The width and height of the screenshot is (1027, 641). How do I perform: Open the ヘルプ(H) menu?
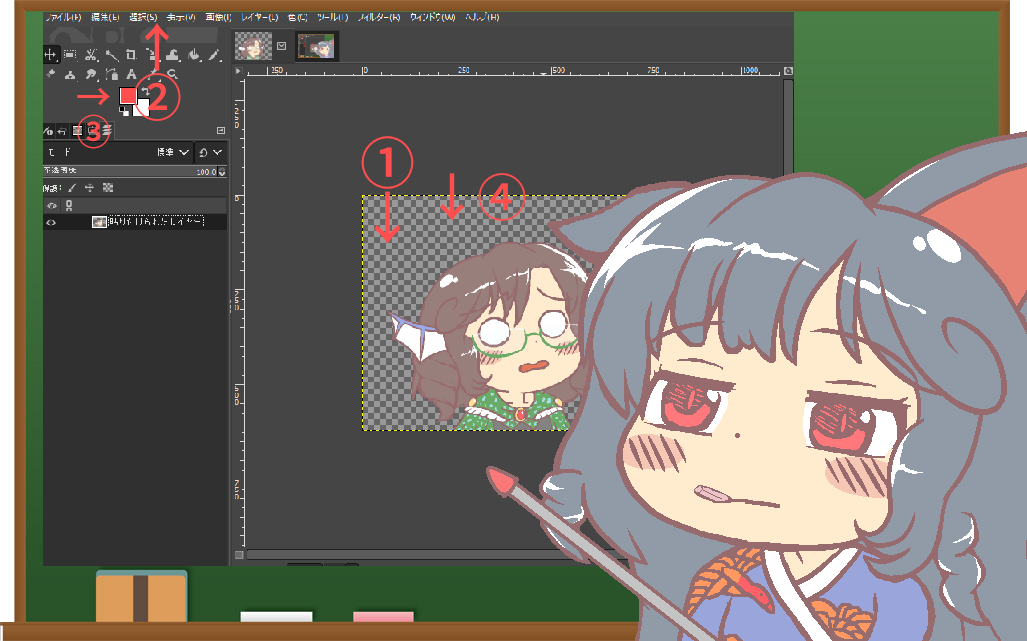[482, 17]
